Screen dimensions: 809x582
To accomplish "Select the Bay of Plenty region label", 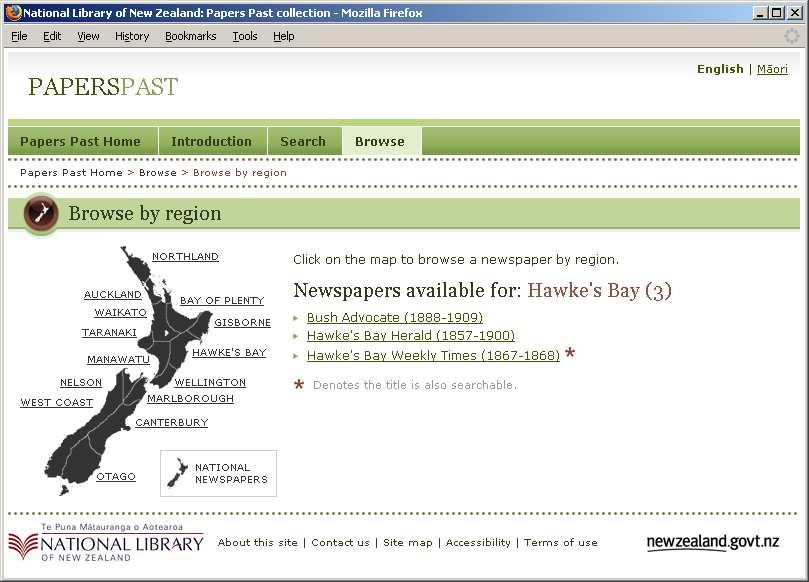I will 222,300.
